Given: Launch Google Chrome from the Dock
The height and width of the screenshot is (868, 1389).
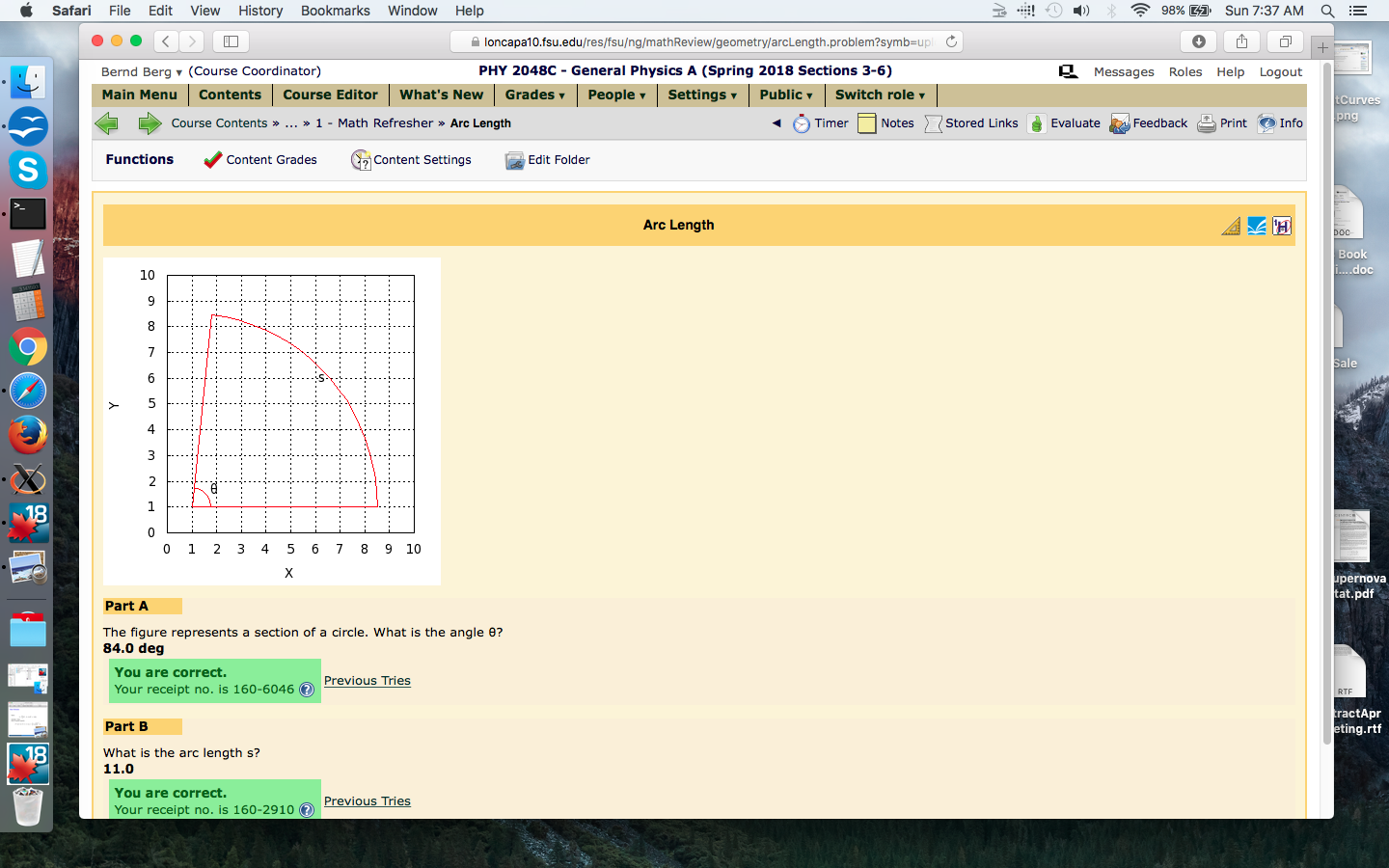Looking at the screenshot, I should click(28, 347).
